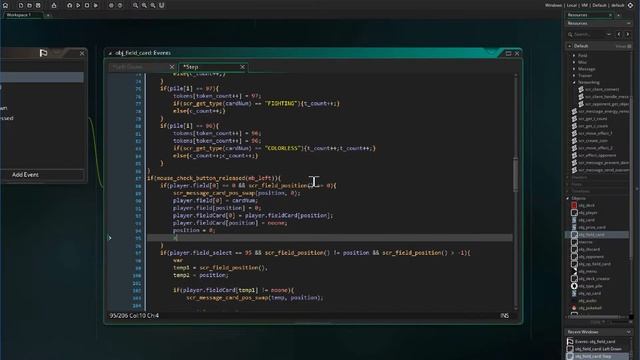Clean the build cache with the toolbar icon
The width and height of the screenshot is (640, 360).
point(96,5)
